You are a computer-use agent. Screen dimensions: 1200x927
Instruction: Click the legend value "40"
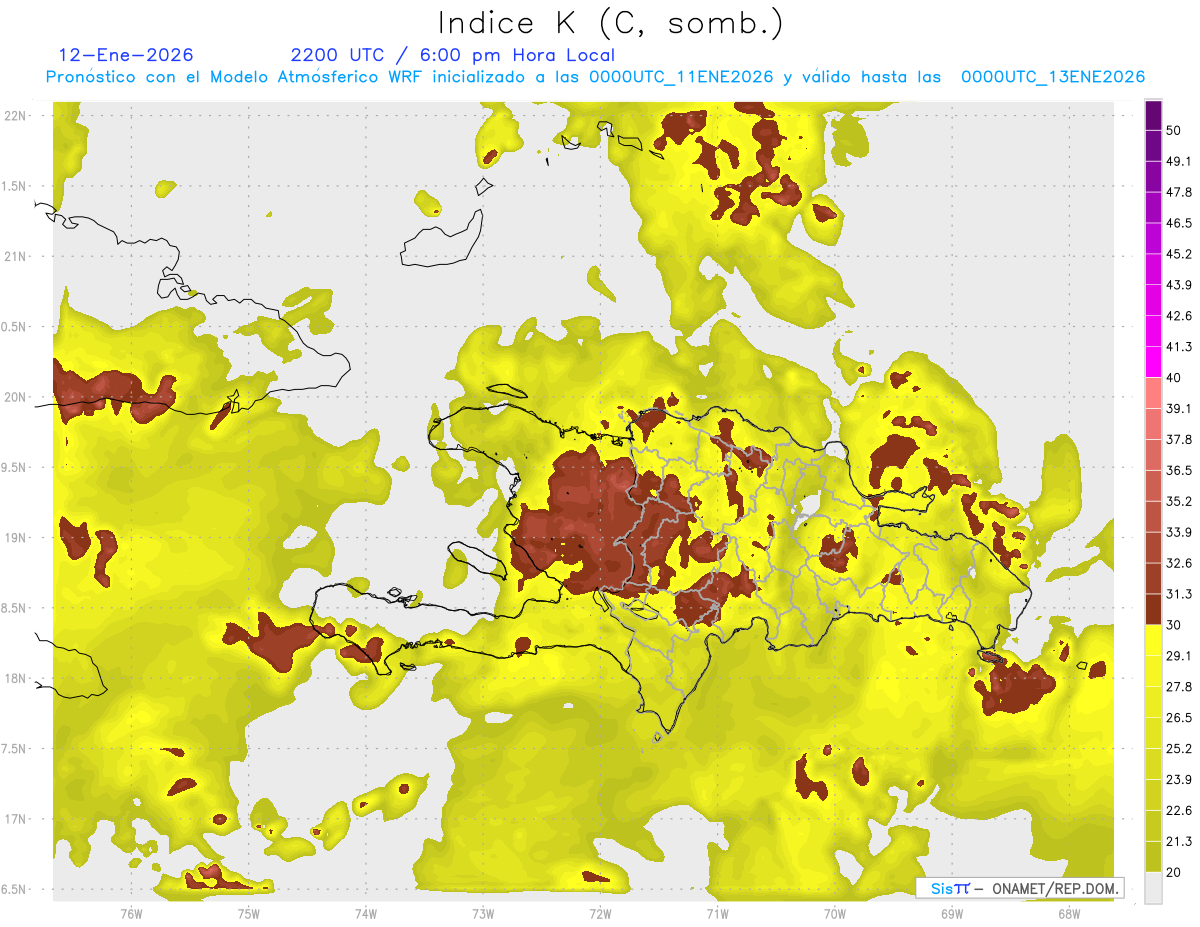[x=1175, y=378]
